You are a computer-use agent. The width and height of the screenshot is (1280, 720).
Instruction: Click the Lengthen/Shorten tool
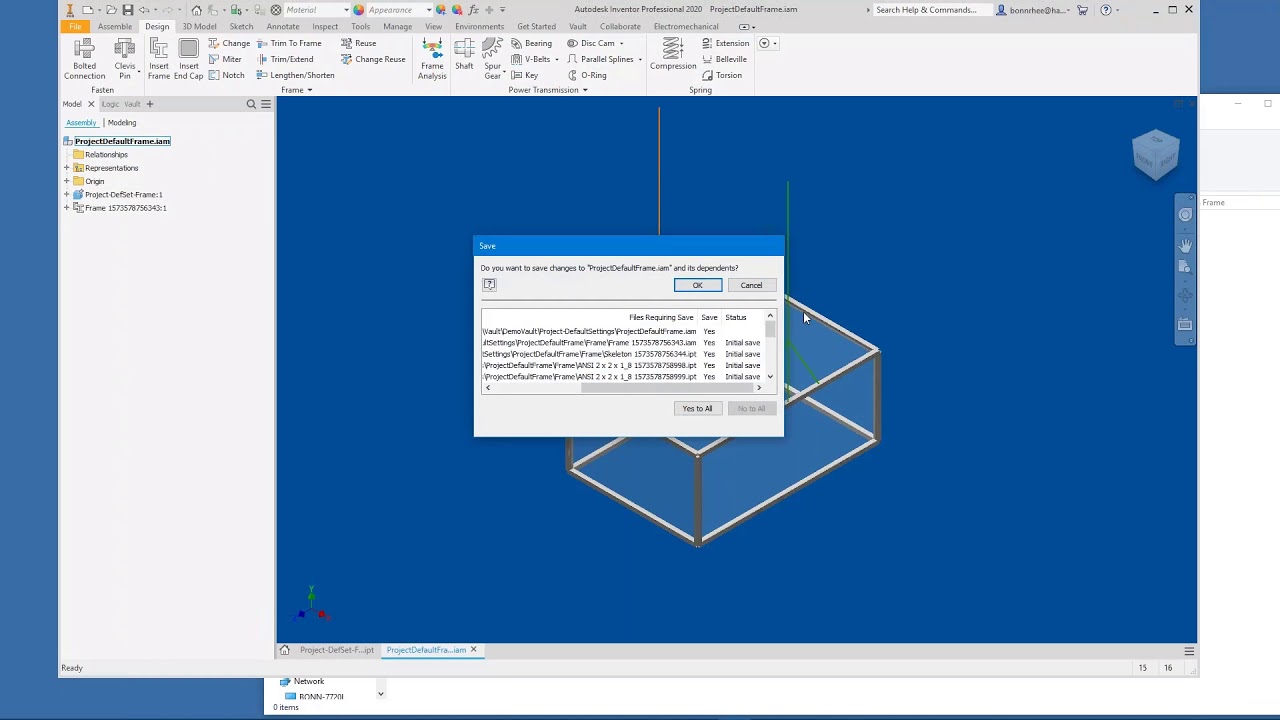(x=295, y=75)
